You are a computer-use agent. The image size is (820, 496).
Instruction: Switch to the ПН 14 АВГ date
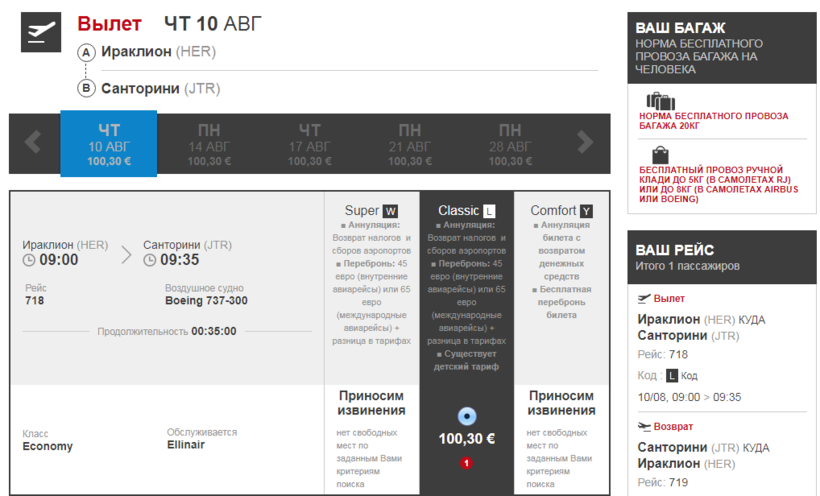point(209,144)
